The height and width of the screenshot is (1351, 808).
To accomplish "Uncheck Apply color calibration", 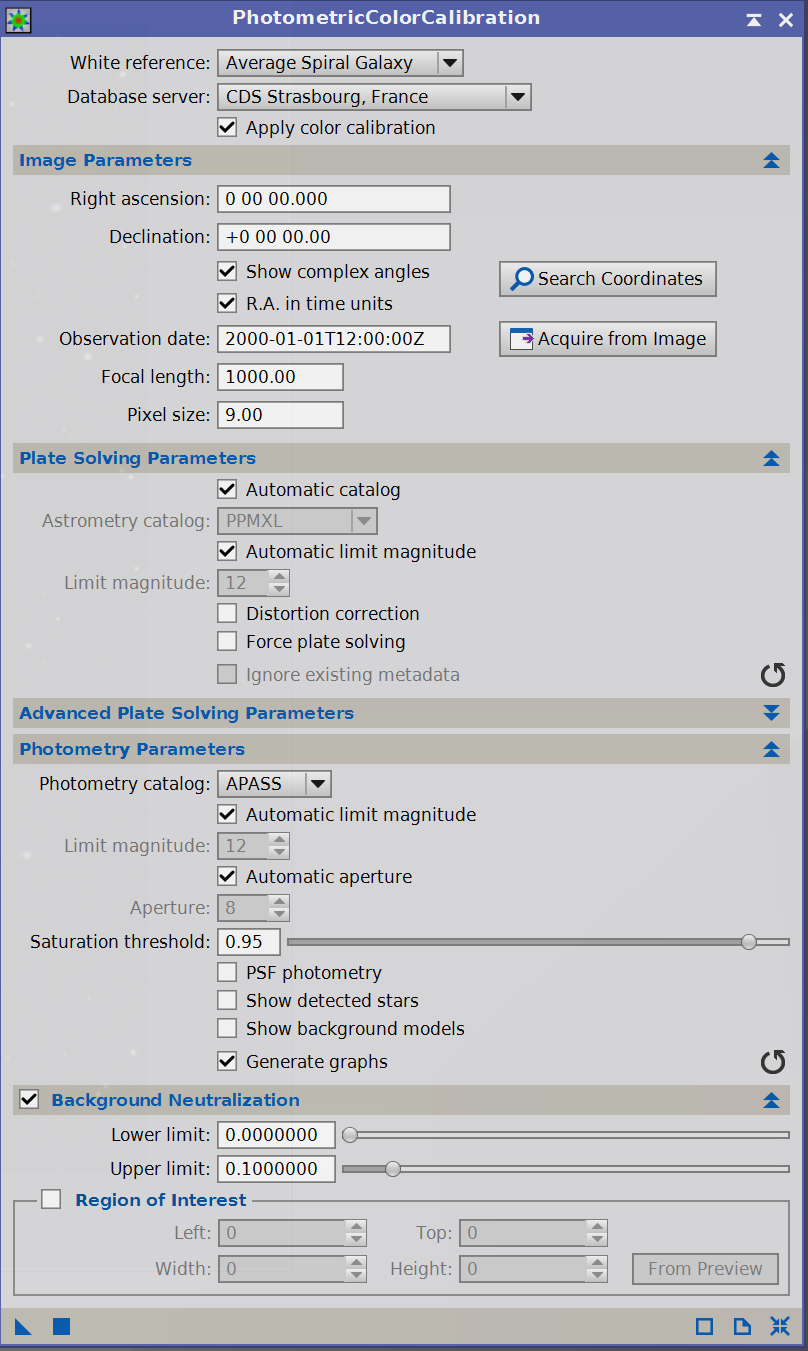I will (x=228, y=128).
